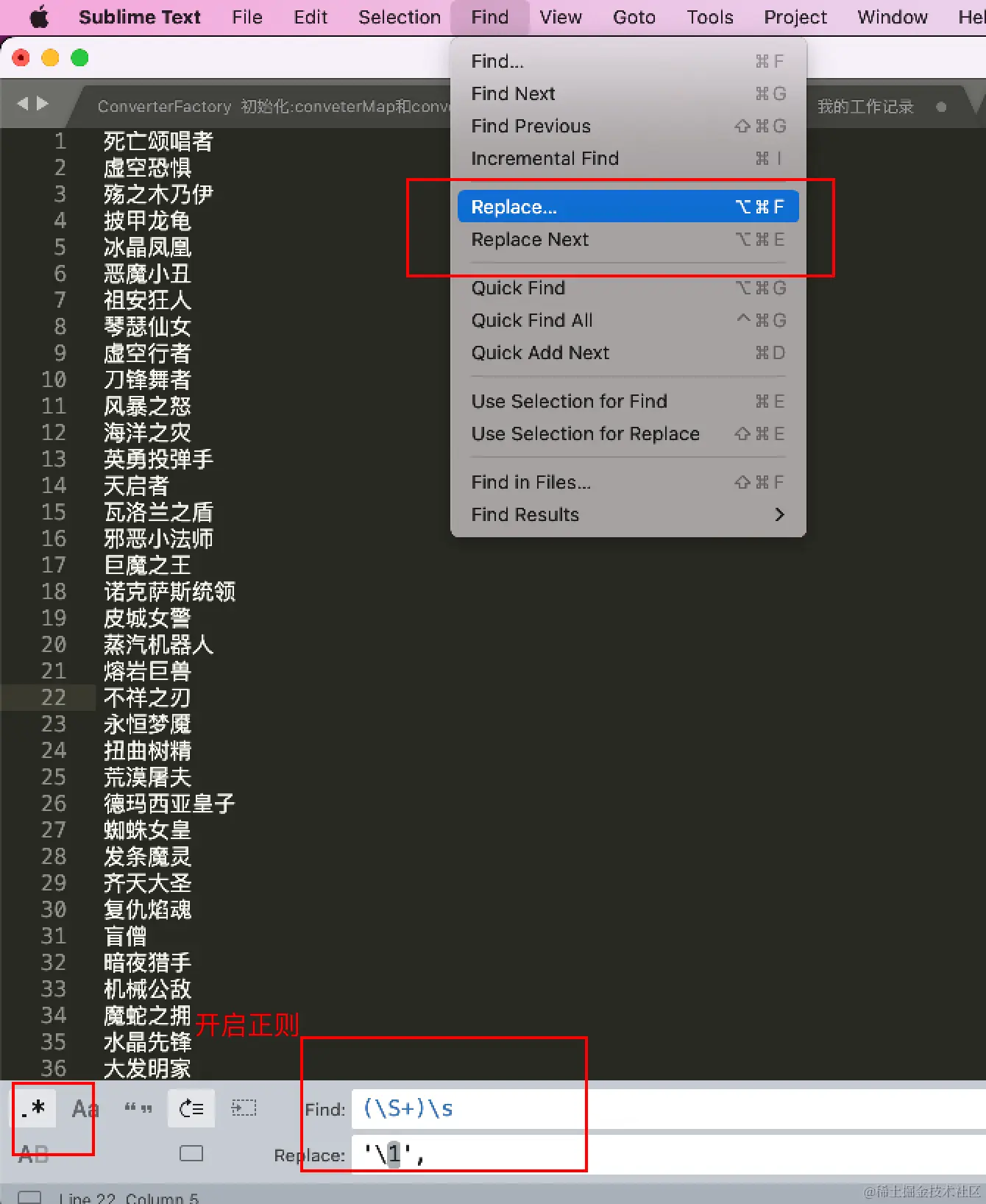Screen dimensions: 986x1204
Task: Choose Find in Files... entry
Action: coord(628,482)
